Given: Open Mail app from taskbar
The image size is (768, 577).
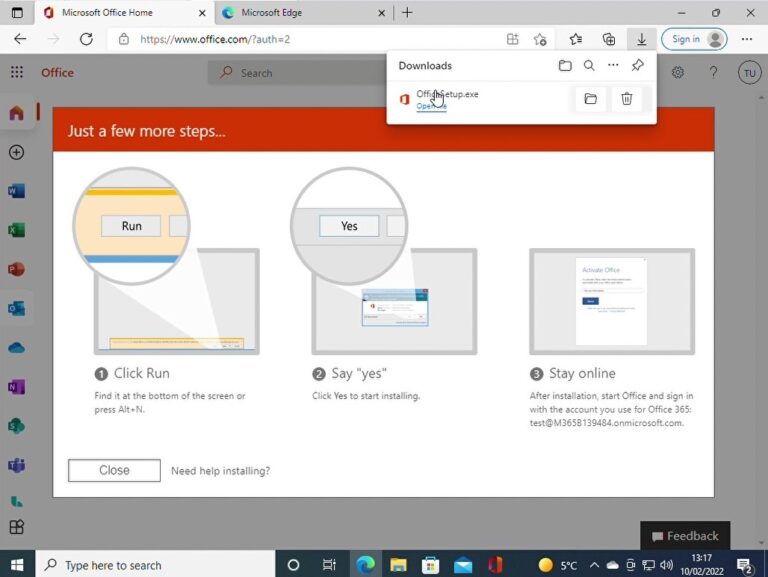Looking at the screenshot, I should pyautogui.click(x=463, y=565).
